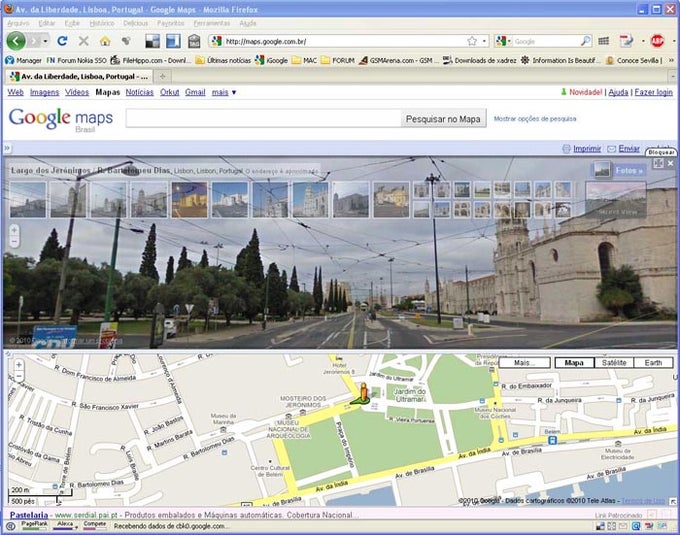Switch map view to 'Satélite'
This screenshot has width=680, height=535.
tap(614, 362)
